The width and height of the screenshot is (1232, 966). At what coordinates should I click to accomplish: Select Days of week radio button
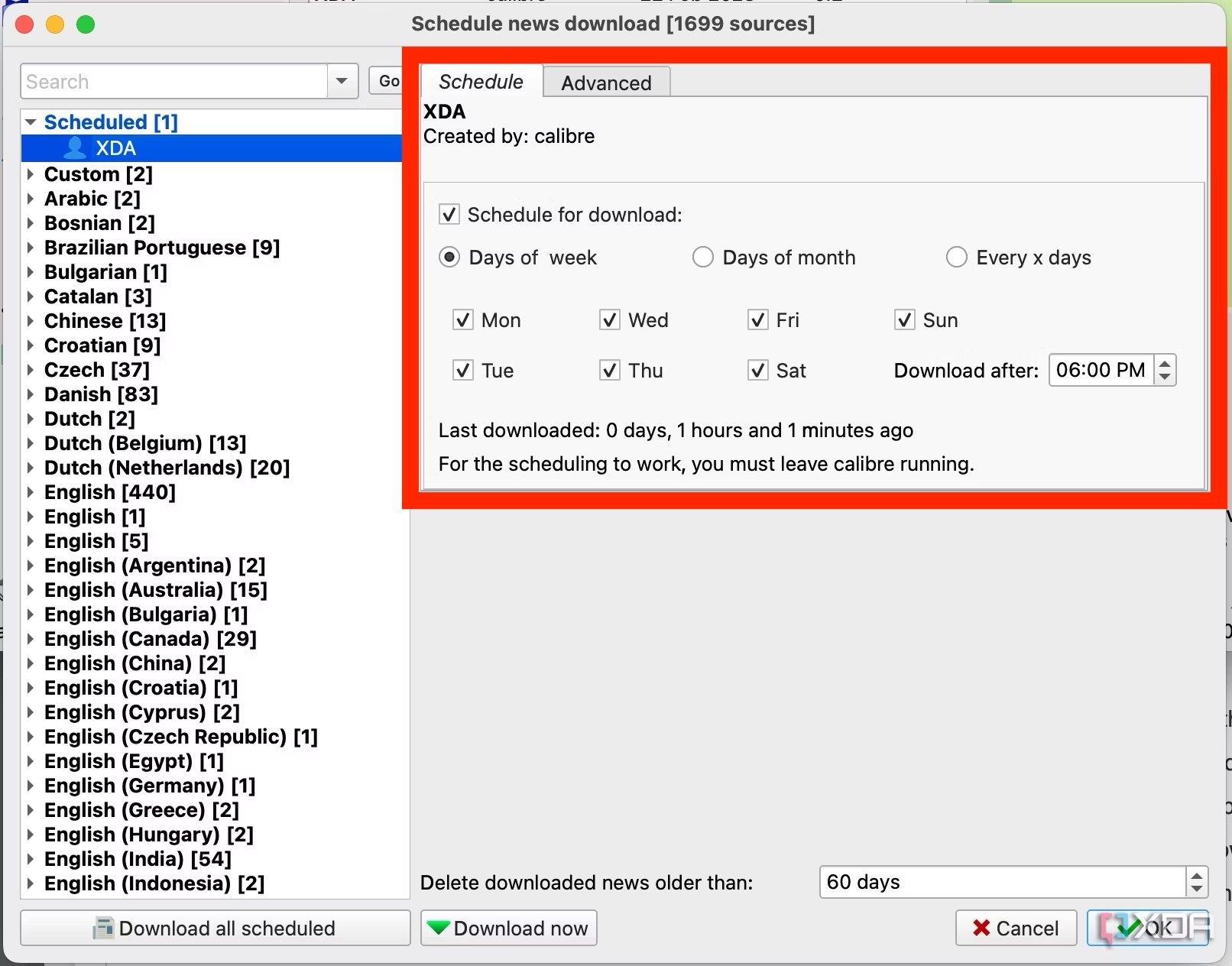[449, 257]
